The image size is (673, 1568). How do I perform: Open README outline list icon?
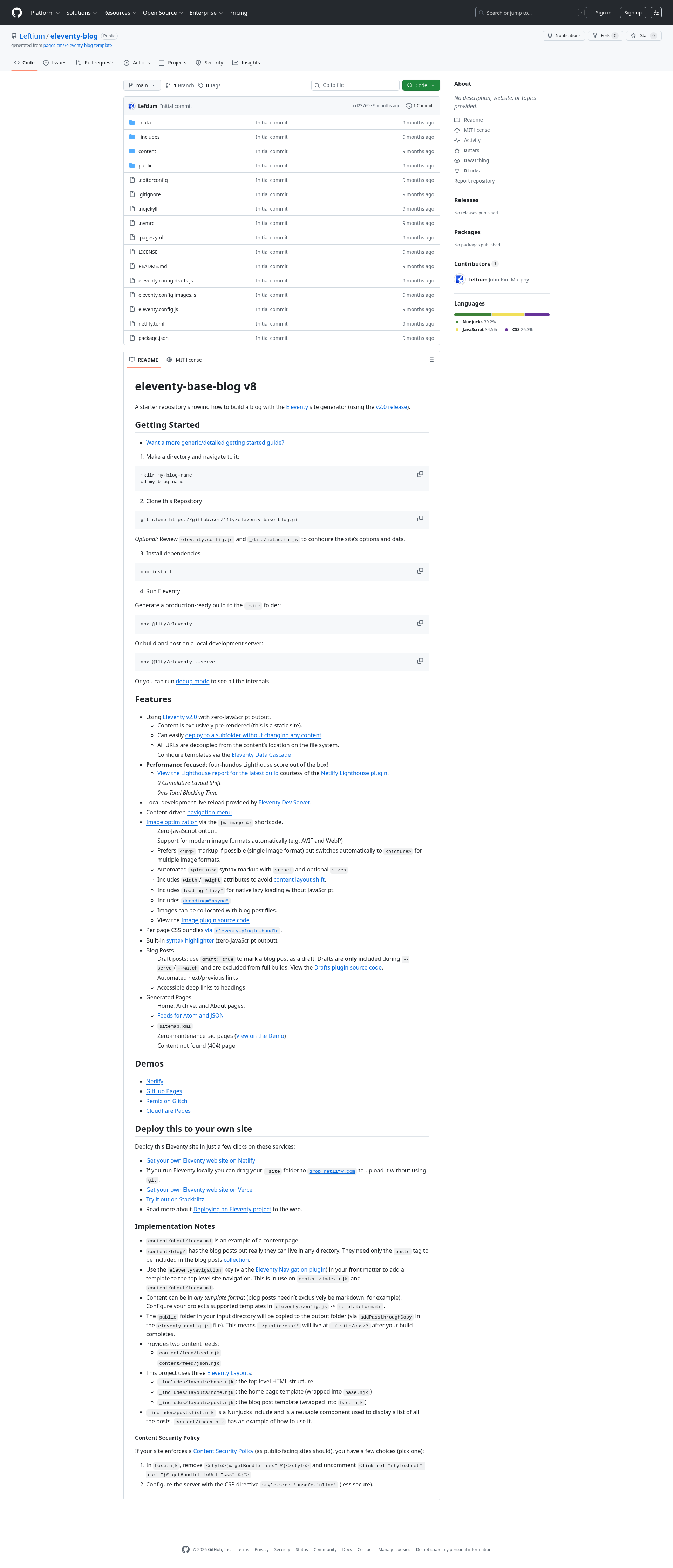click(430, 360)
